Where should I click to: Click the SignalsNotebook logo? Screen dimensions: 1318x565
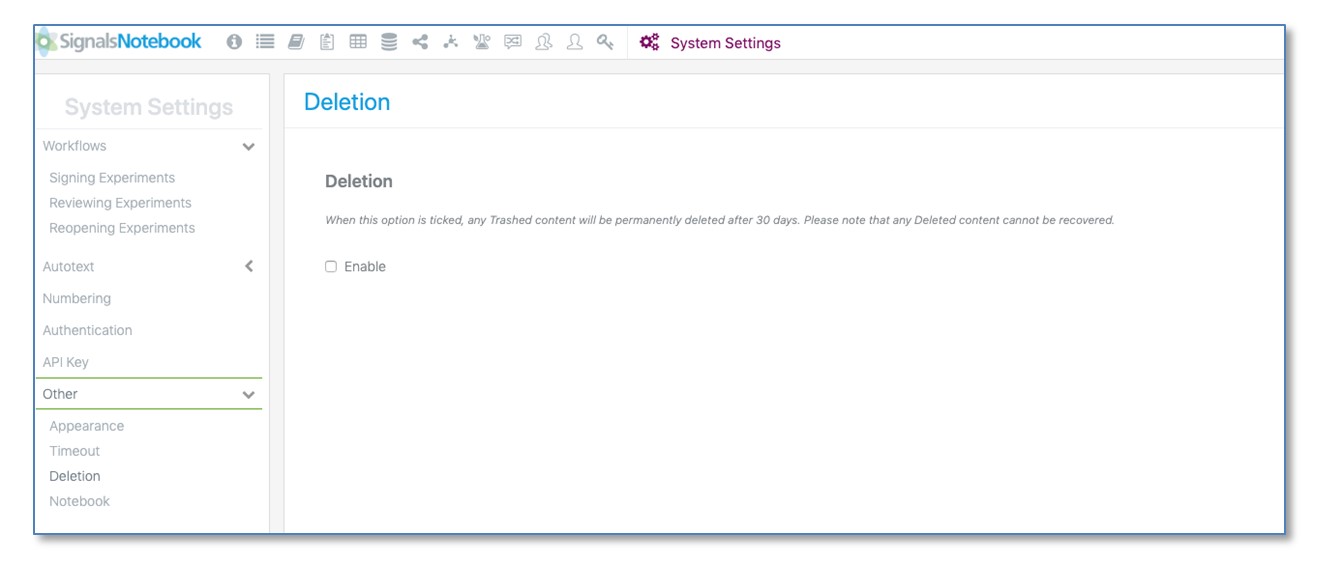pos(118,42)
